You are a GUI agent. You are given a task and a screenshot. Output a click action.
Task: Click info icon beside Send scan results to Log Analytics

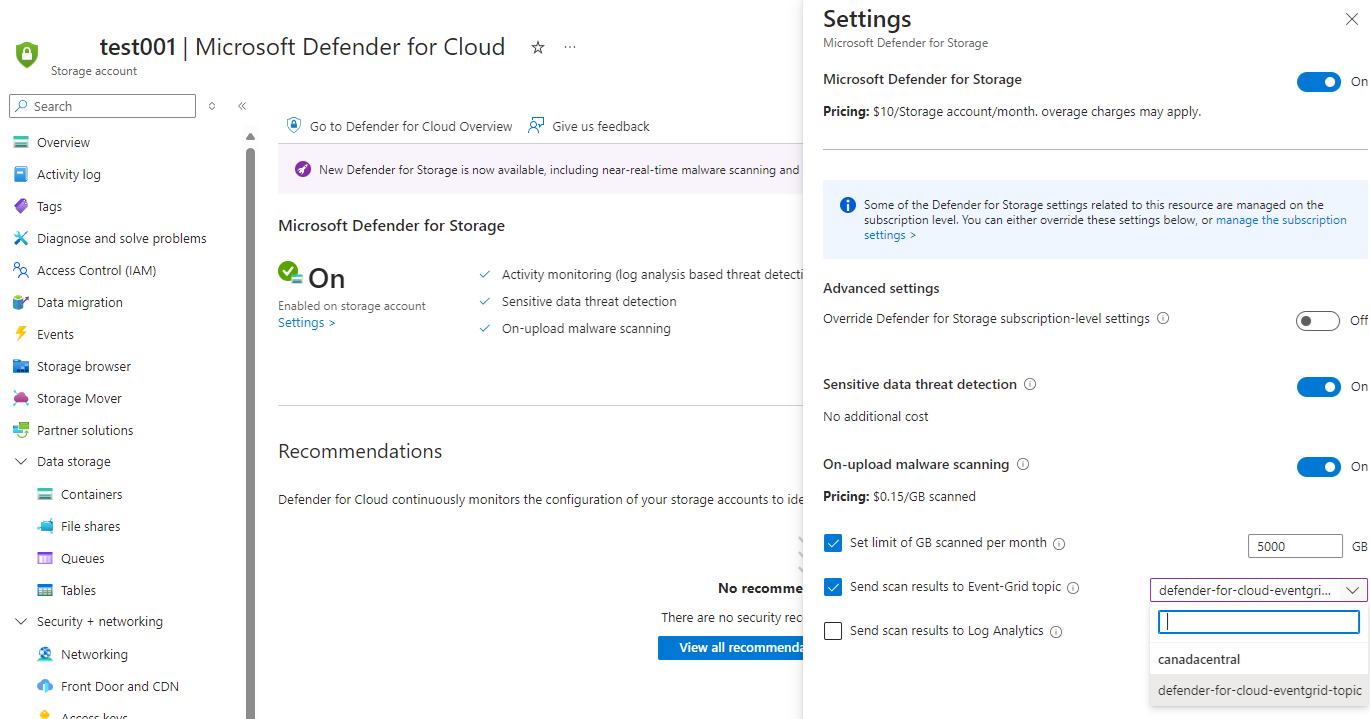click(x=1056, y=632)
